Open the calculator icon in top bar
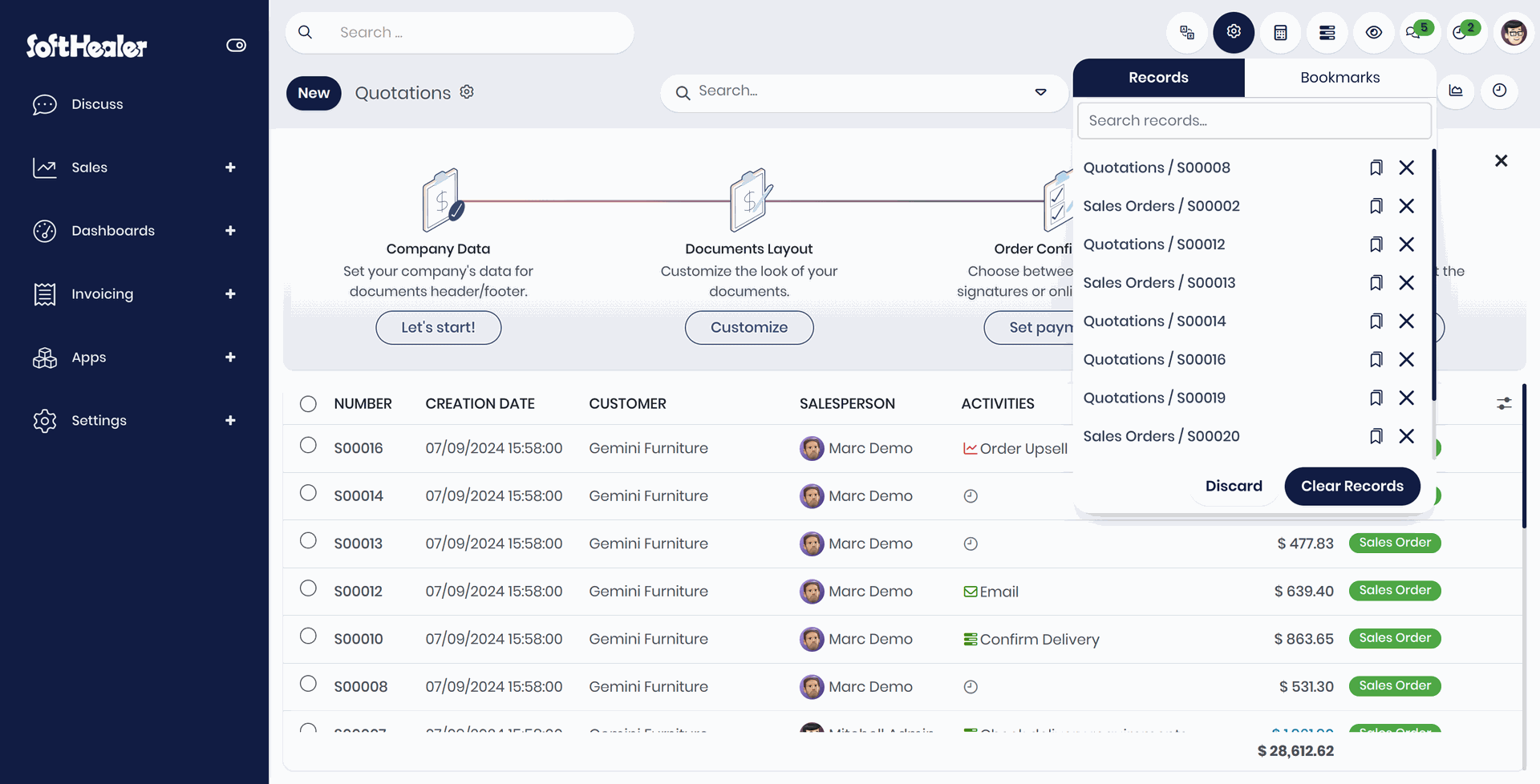 point(1280,33)
